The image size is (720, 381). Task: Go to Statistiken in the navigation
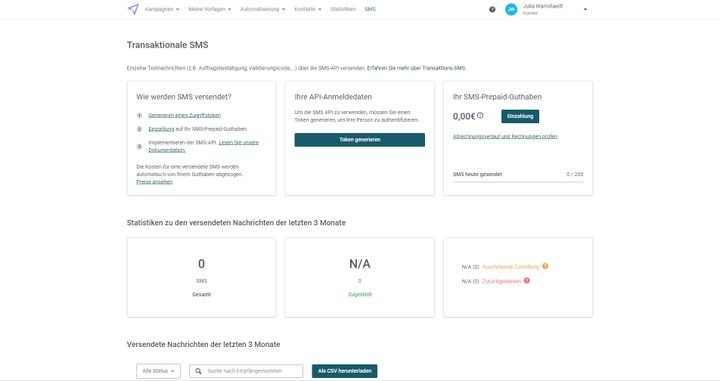click(343, 9)
